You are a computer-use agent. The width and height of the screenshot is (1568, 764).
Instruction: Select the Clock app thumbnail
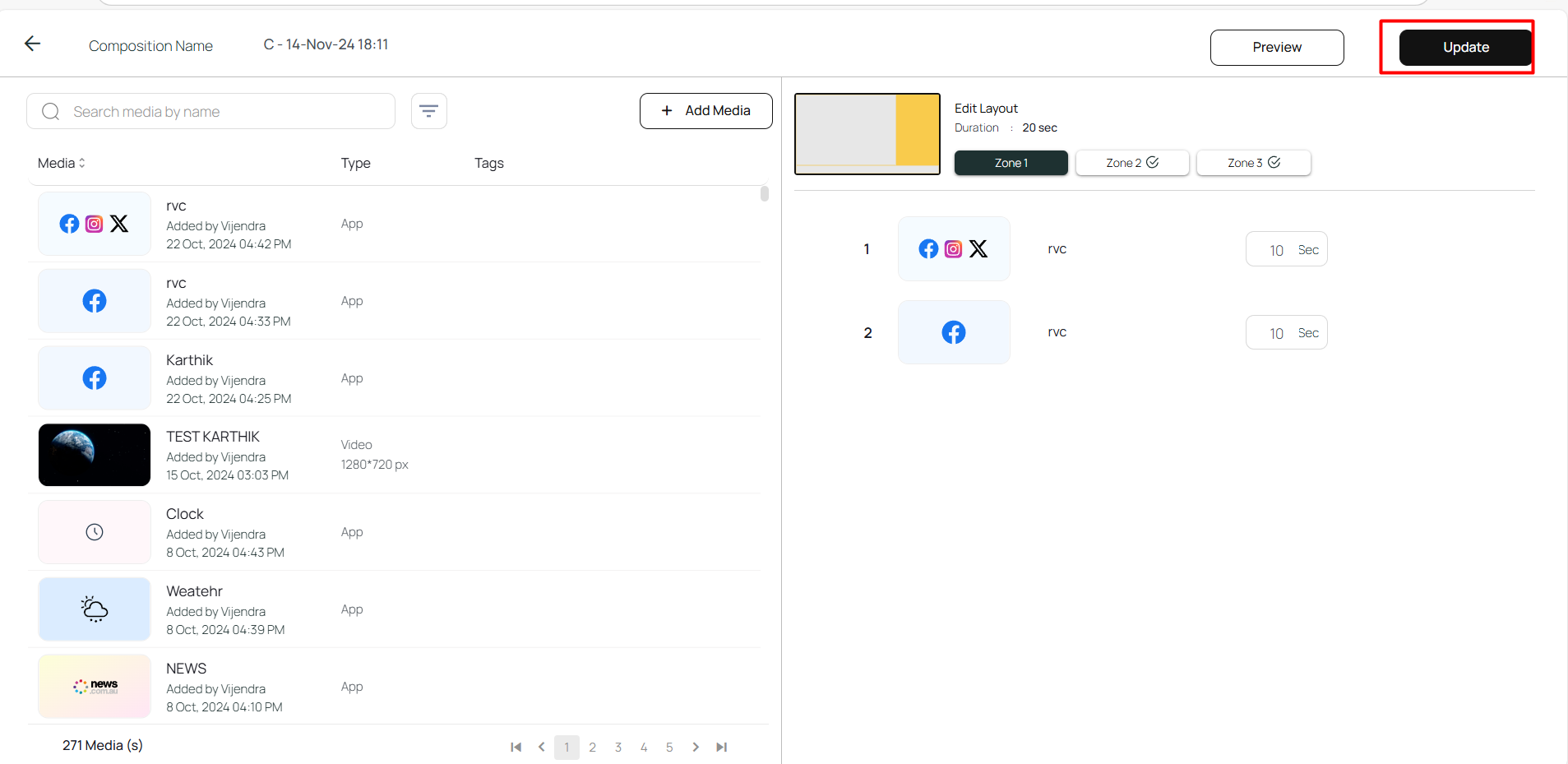click(95, 532)
